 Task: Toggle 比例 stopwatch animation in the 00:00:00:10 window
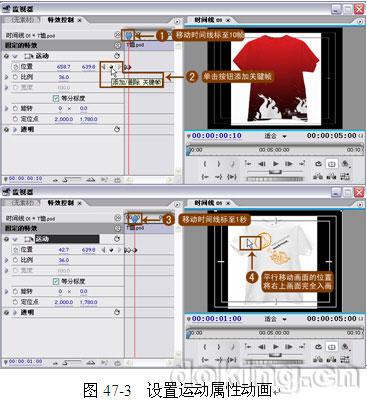[15, 77]
